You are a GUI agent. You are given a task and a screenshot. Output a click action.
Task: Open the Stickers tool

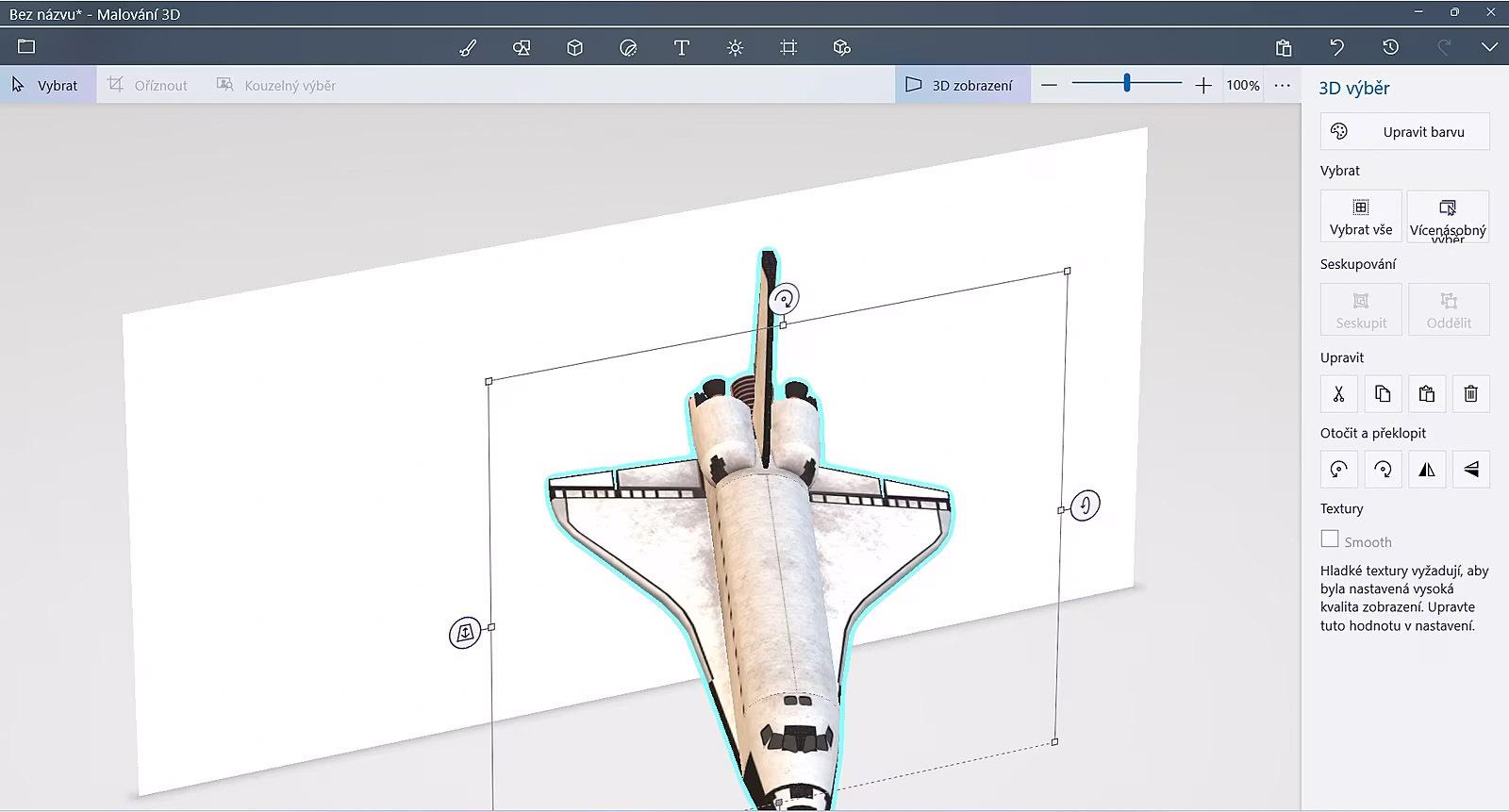(x=628, y=47)
